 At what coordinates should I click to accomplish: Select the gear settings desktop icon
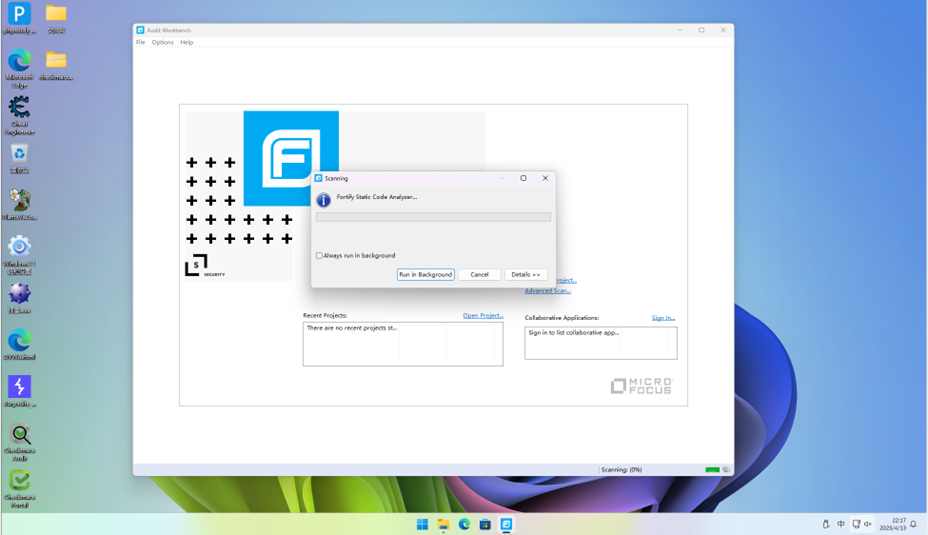[x=20, y=255]
